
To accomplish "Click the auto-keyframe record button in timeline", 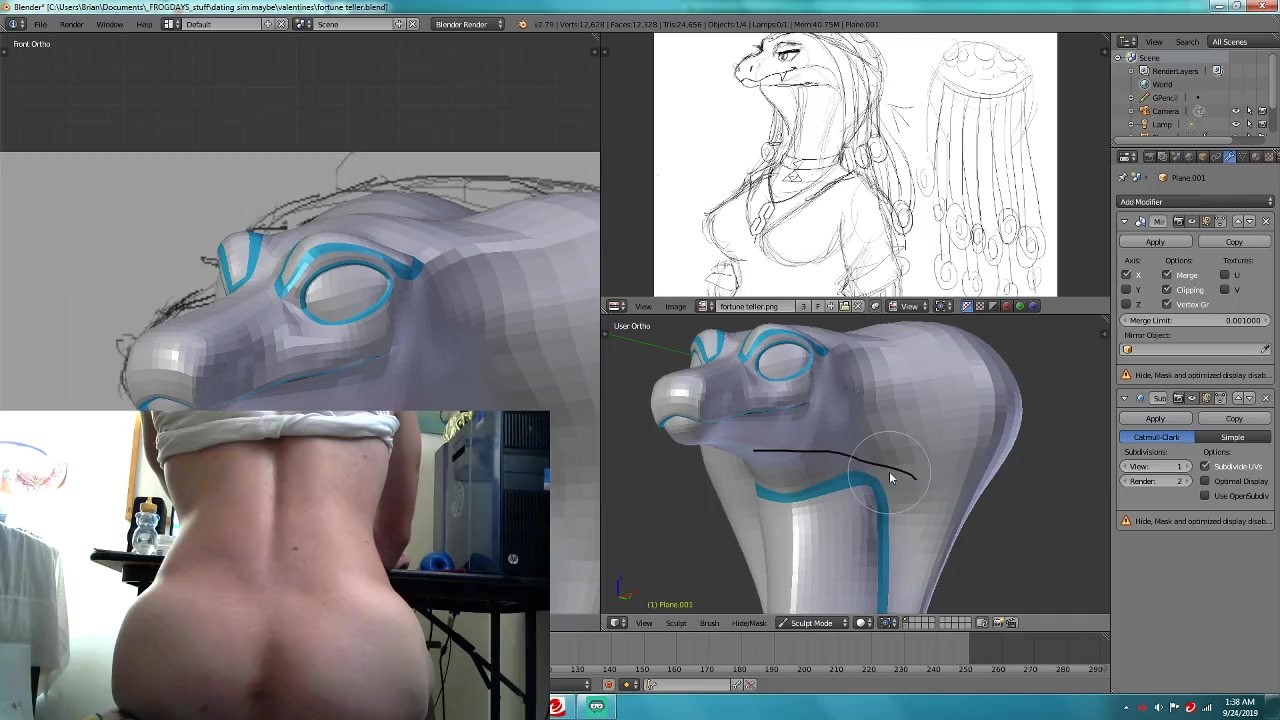I will coord(608,685).
